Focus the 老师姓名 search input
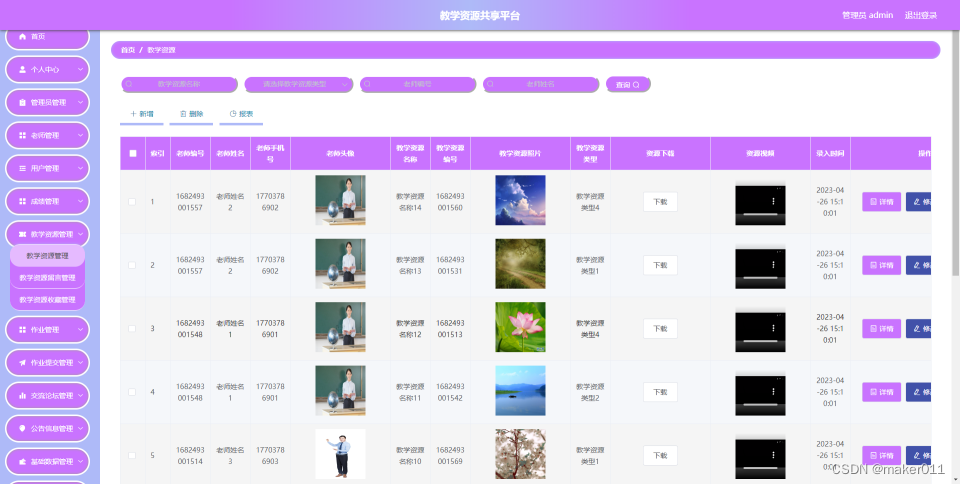The width and height of the screenshot is (960, 484). coord(541,84)
